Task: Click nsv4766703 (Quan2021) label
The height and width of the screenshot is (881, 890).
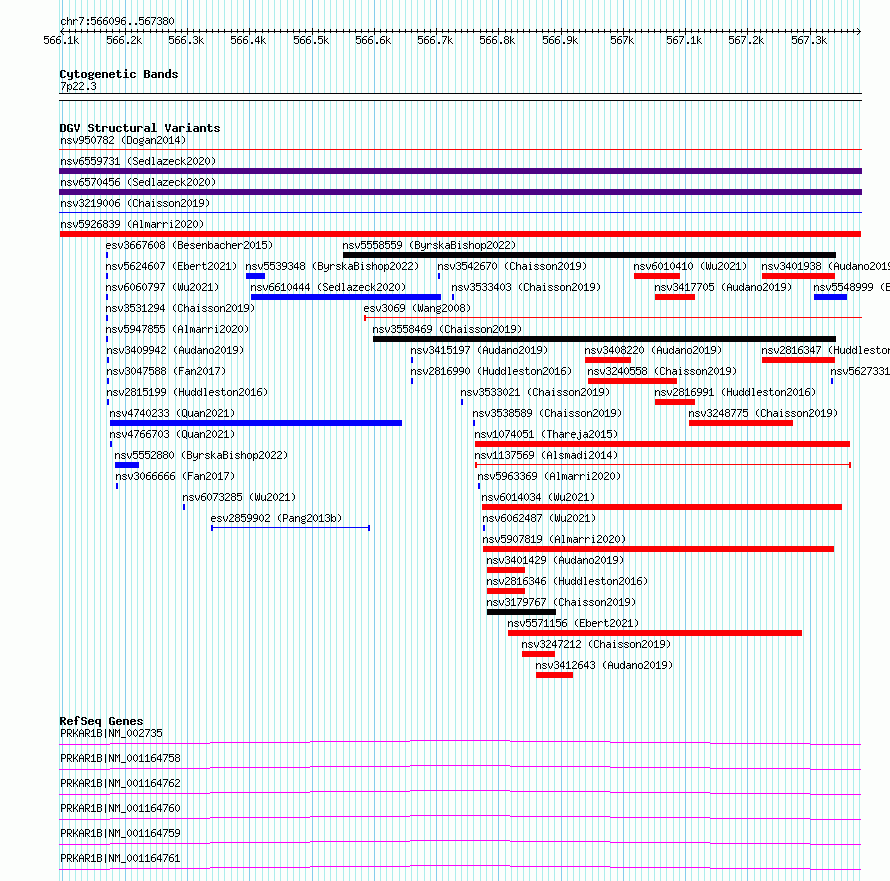Action: click(172, 434)
